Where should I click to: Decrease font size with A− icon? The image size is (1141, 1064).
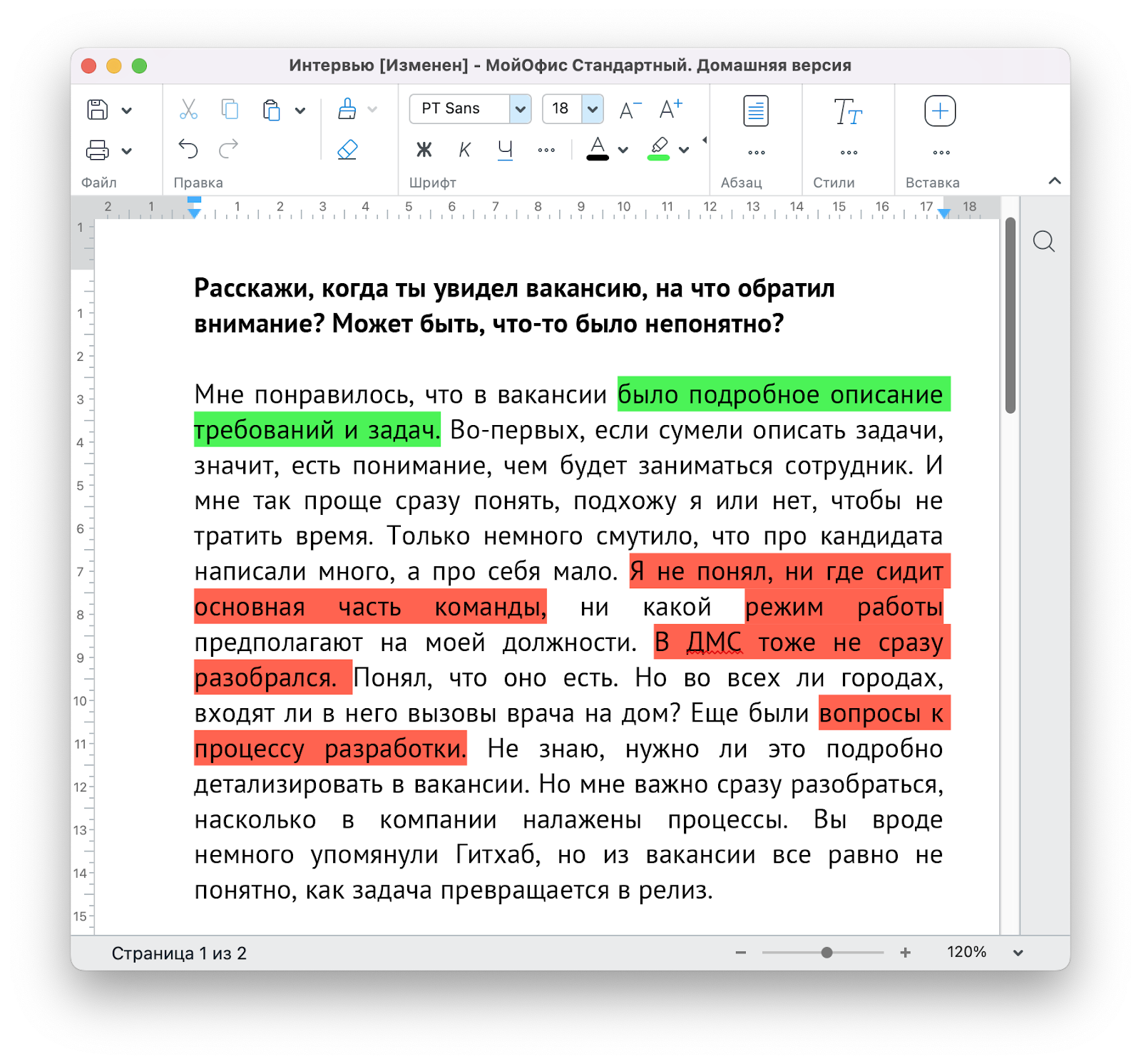click(x=630, y=109)
